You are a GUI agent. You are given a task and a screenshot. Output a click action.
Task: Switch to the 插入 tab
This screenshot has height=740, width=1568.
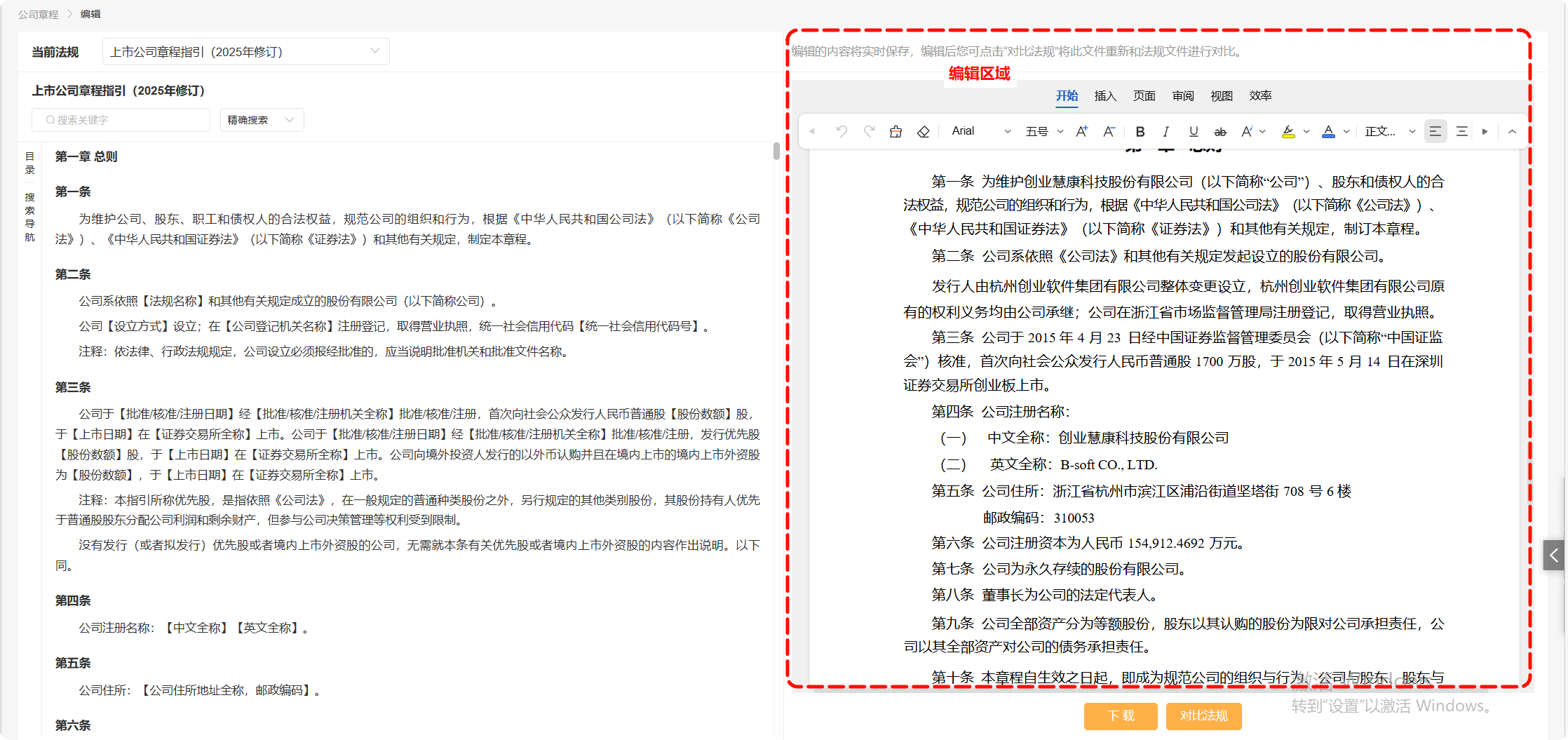(1105, 96)
